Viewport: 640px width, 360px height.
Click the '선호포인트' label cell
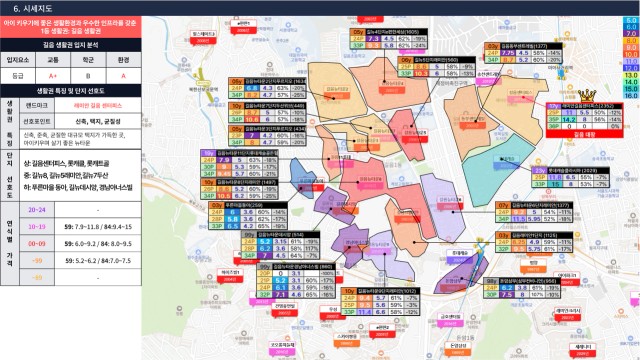pyautogui.click(x=37, y=121)
